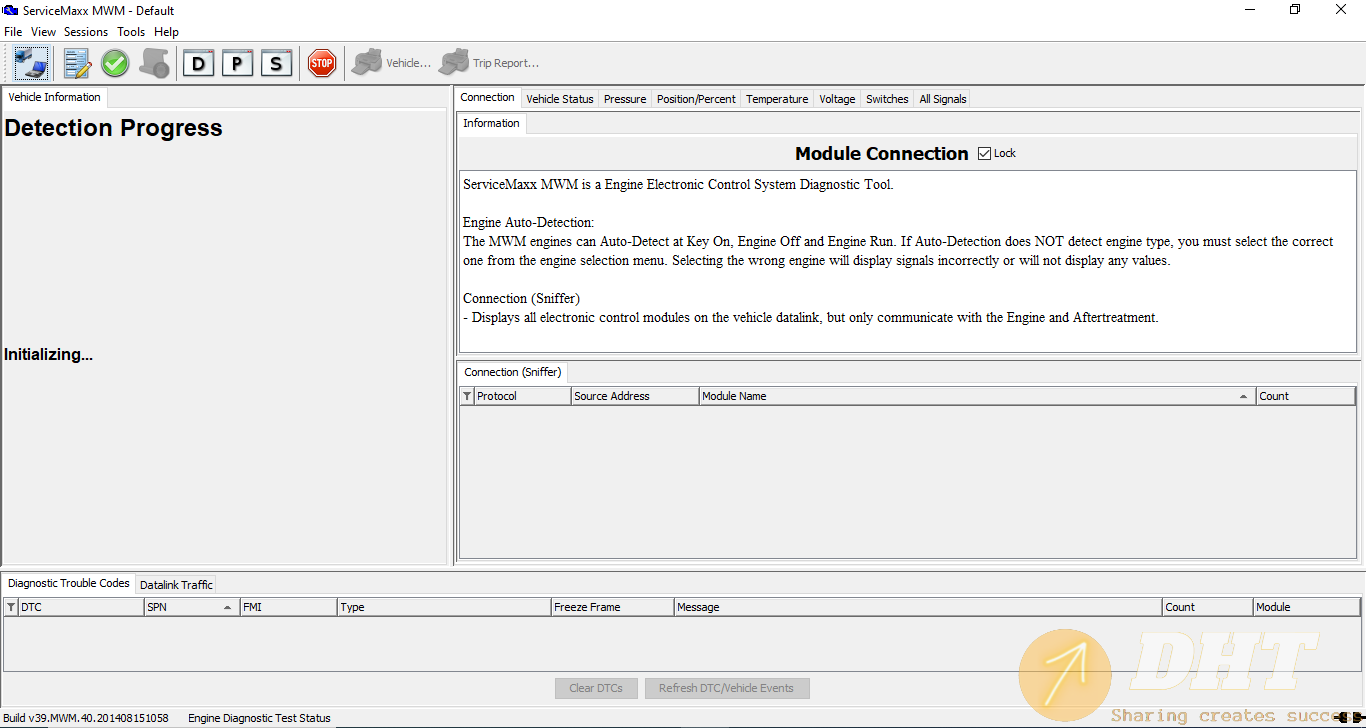Image resolution: width=1366 pixels, height=728 pixels.
Task: Switch to the Temperature tab
Action: click(777, 99)
